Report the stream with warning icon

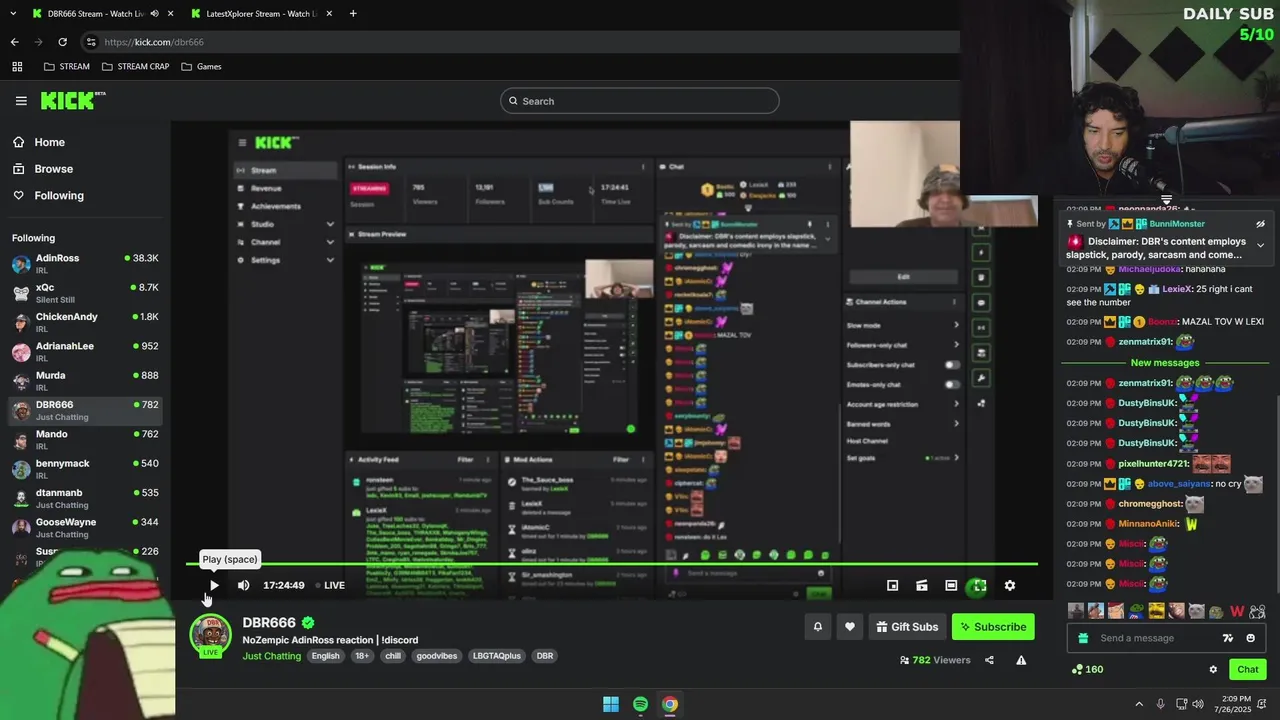click(x=1021, y=660)
